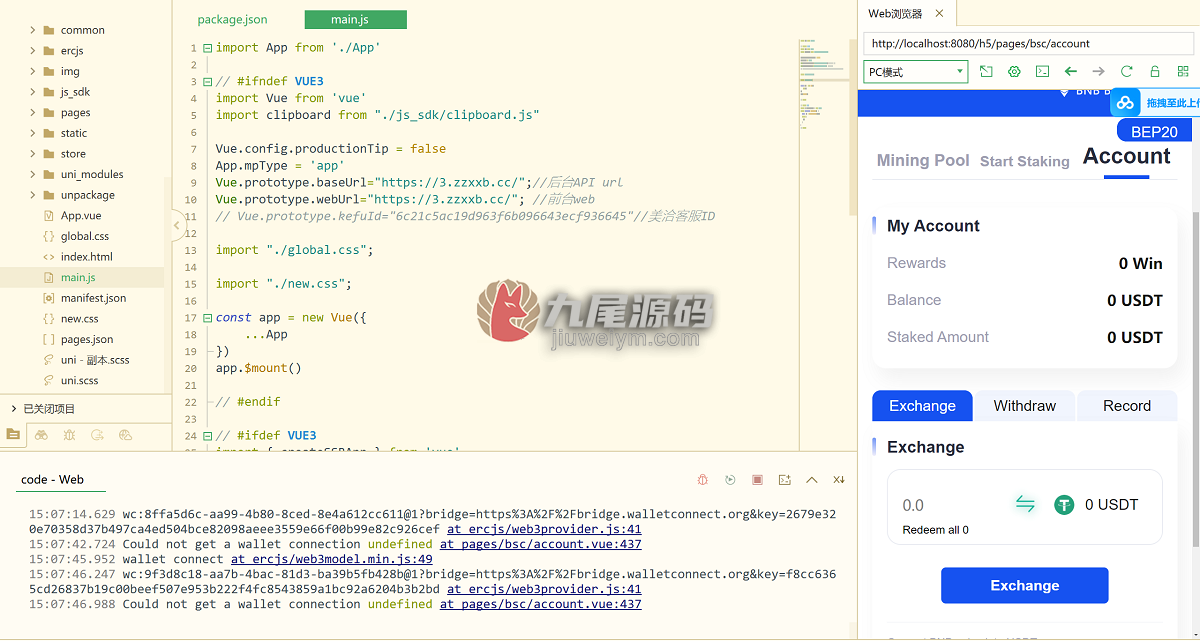Stop the running console process

pyautogui.click(x=757, y=480)
